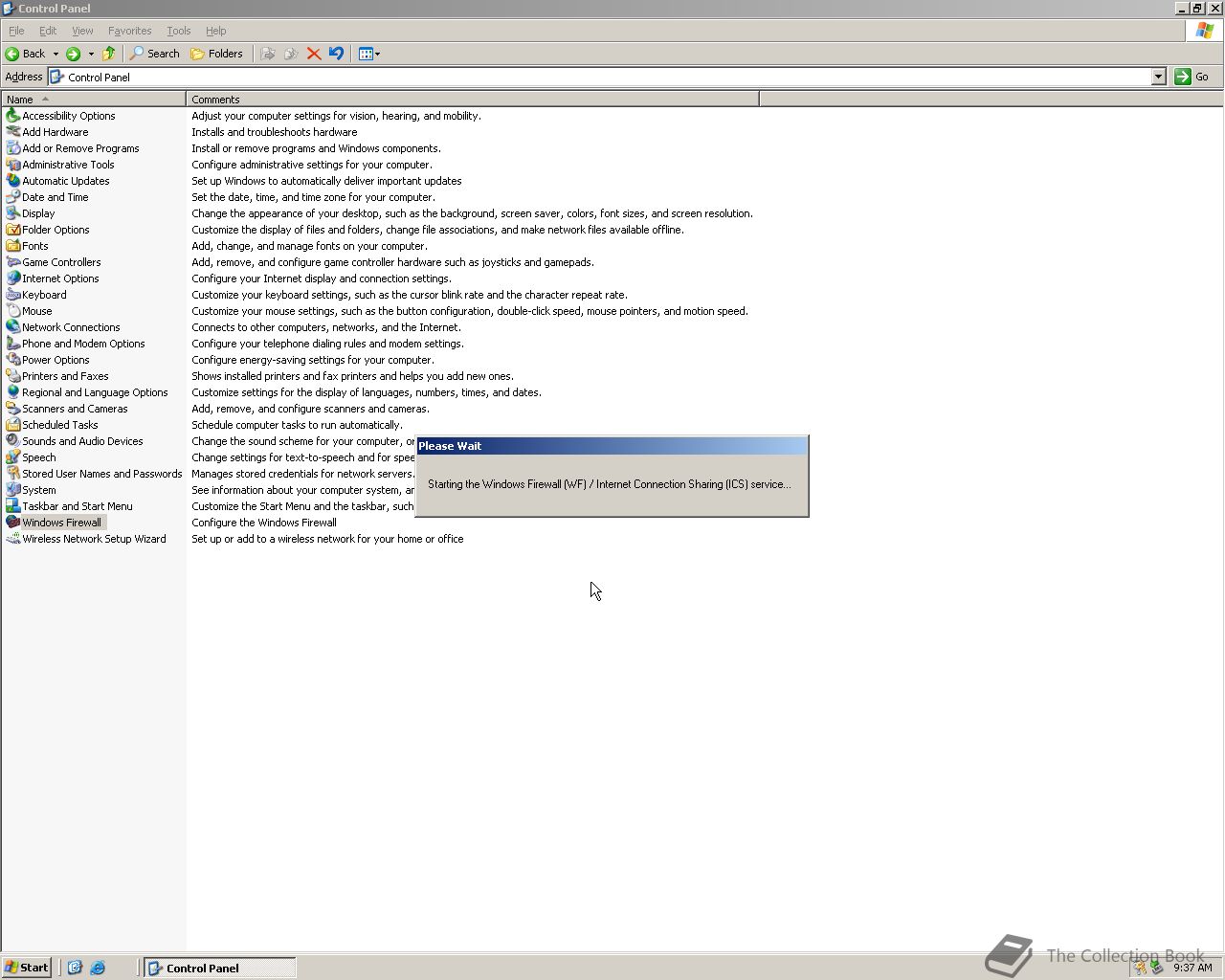Select the Phone and Modem Options icon

[13, 344]
